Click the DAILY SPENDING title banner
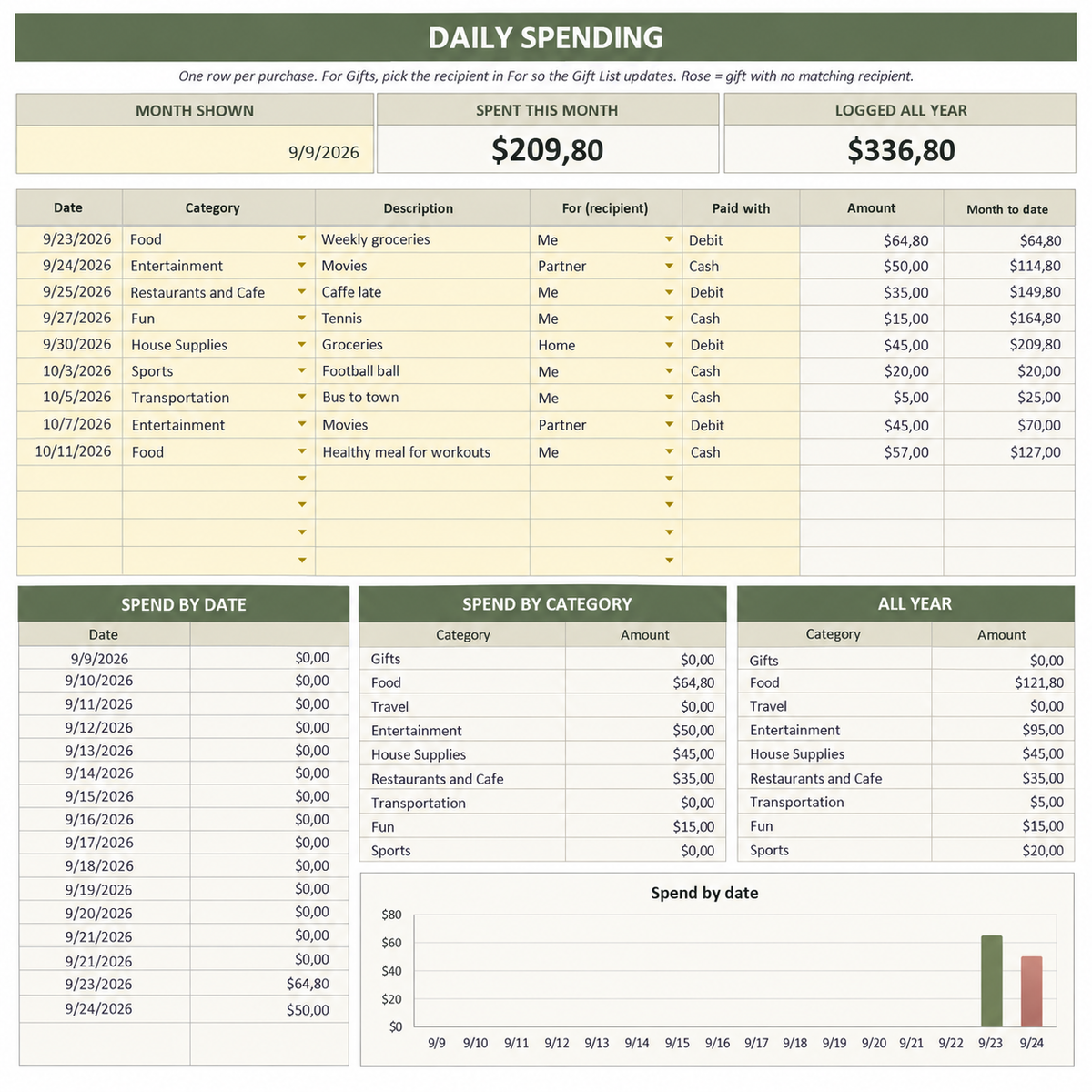 (x=546, y=37)
